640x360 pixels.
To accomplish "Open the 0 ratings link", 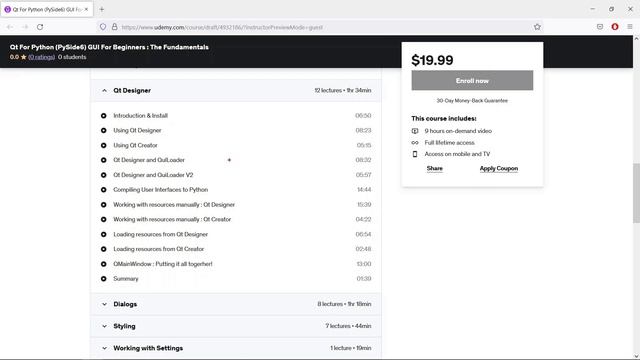I will [42, 57].
